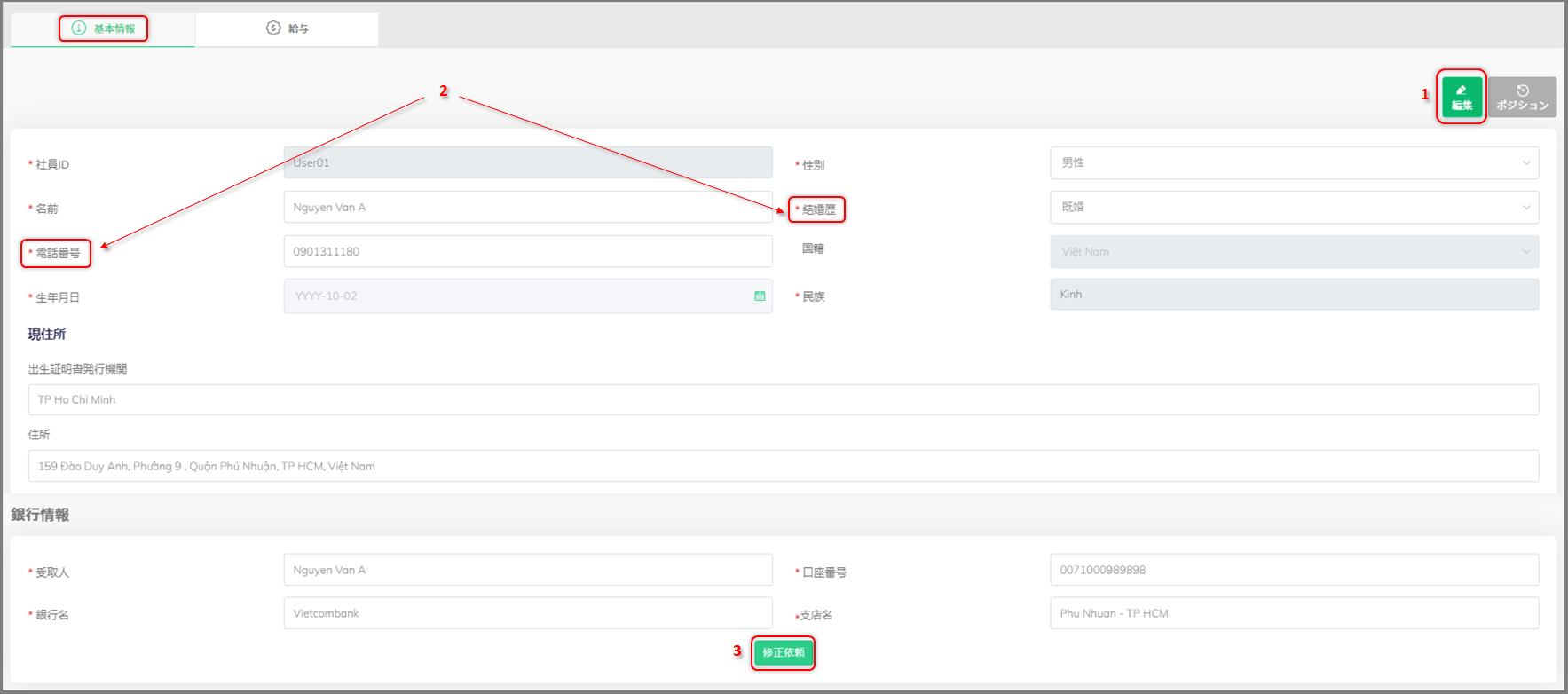Click the 民族 field containing Kinh
This screenshot has height=694, width=1568.
pos(1294,295)
